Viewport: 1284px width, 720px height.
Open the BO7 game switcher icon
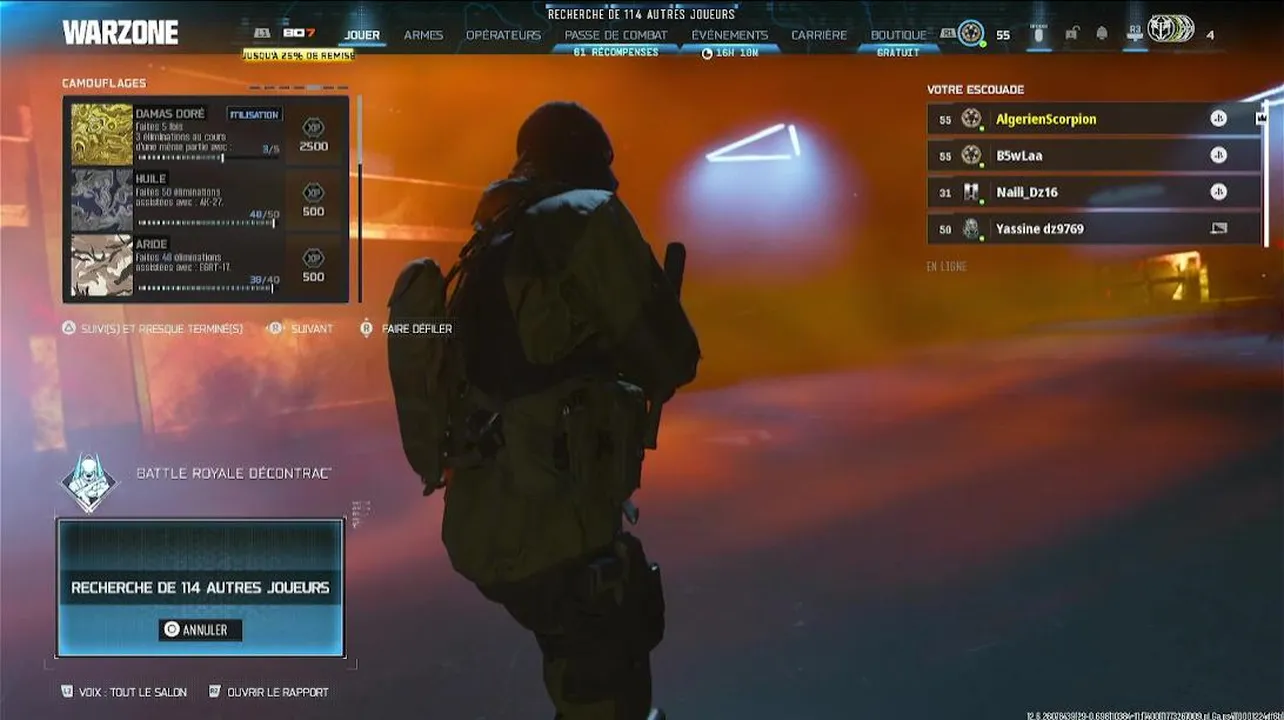tap(298, 34)
